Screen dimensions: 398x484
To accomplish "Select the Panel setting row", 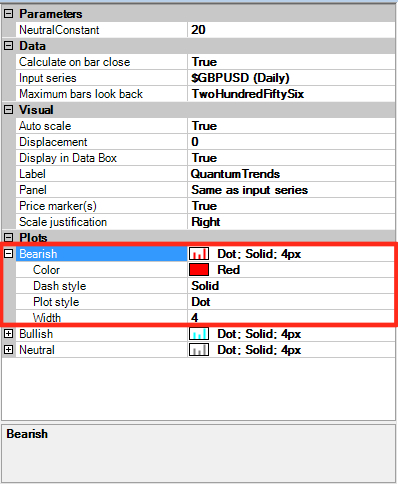I will tap(198, 190).
